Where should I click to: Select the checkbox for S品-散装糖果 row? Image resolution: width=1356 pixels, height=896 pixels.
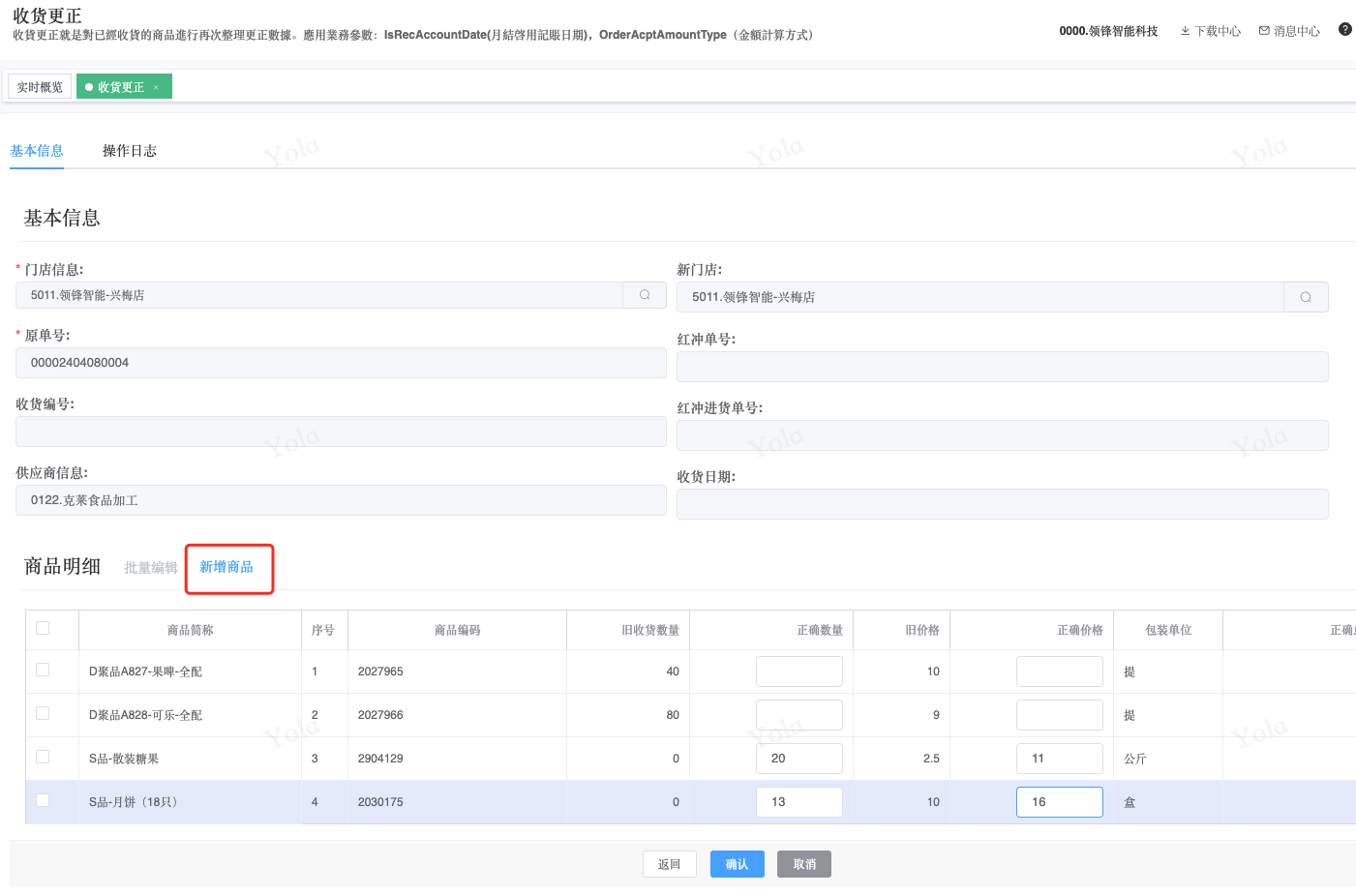click(x=43, y=757)
